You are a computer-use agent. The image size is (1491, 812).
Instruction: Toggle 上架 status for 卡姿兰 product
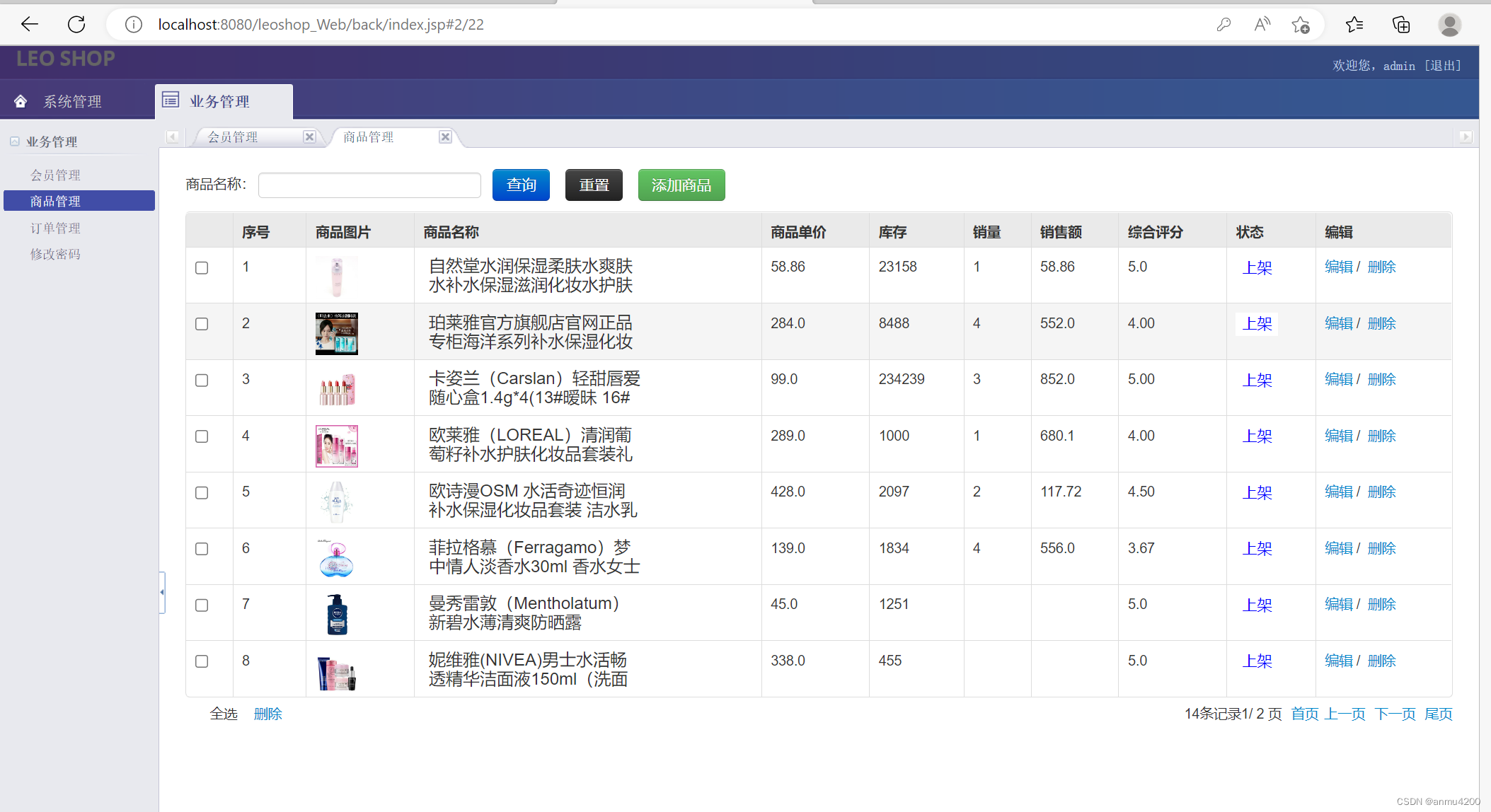coord(1257,380)
